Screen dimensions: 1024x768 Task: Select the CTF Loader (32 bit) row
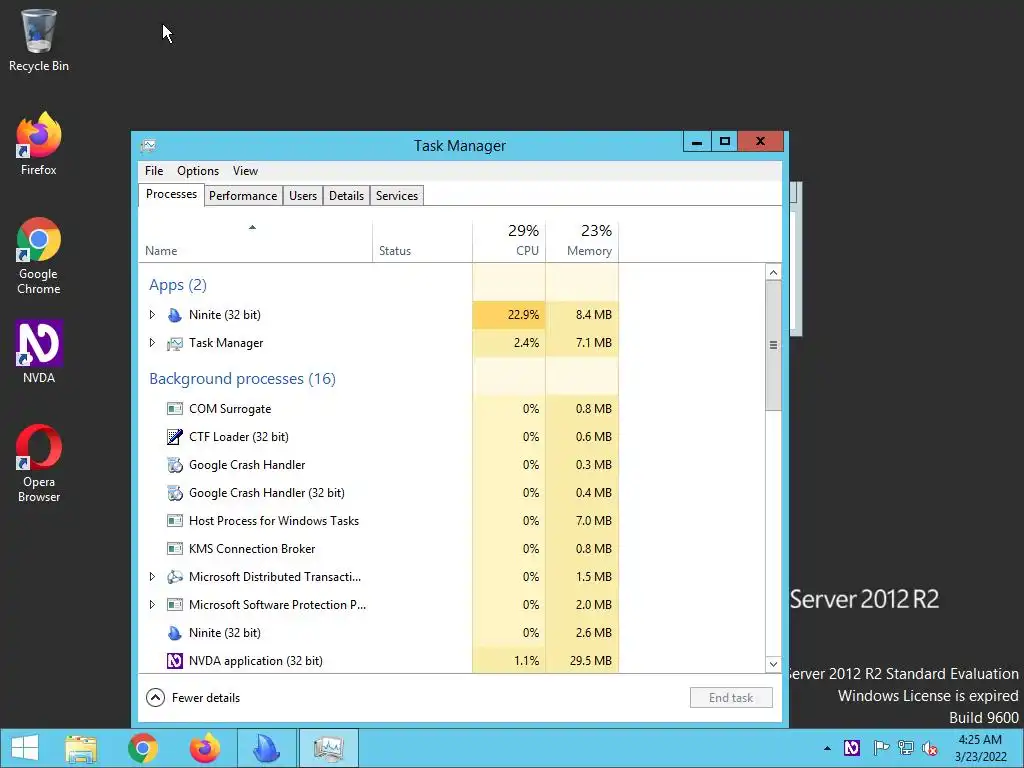[379, 437]
